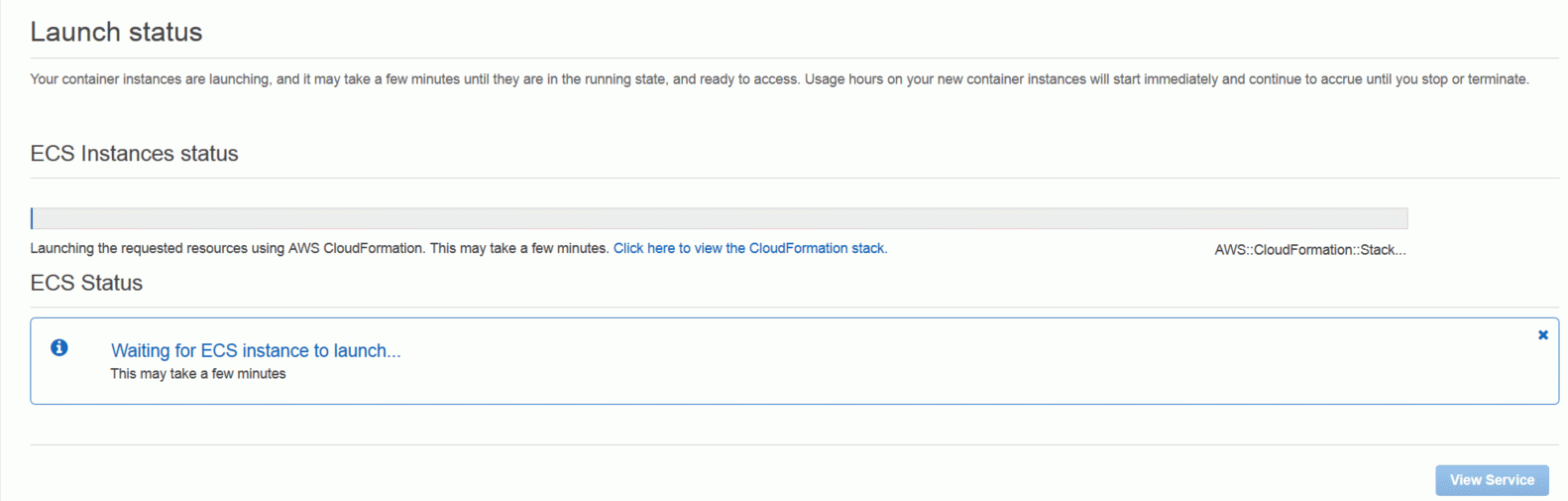
Task: Select the This may take a few minutes subtext
Action: tap(198, 374)
